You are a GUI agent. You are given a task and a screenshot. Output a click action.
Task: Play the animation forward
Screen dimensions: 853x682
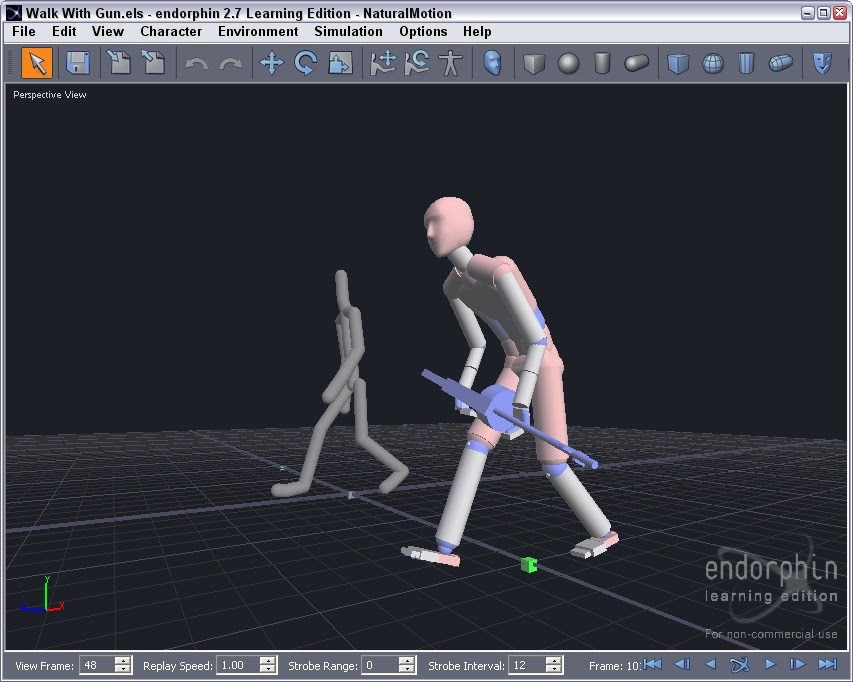[770, 664]
